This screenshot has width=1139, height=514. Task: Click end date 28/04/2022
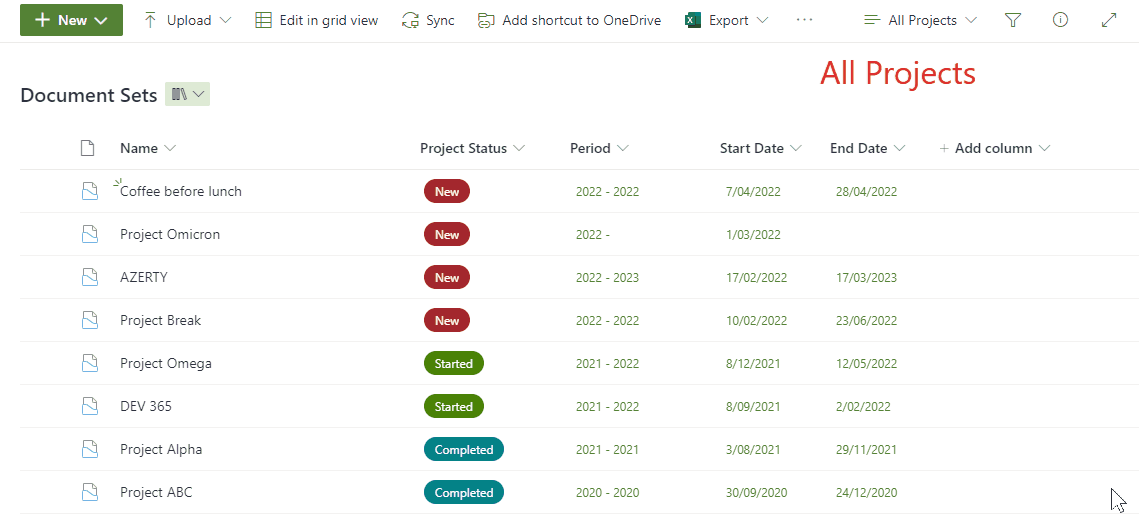[867, 192]
